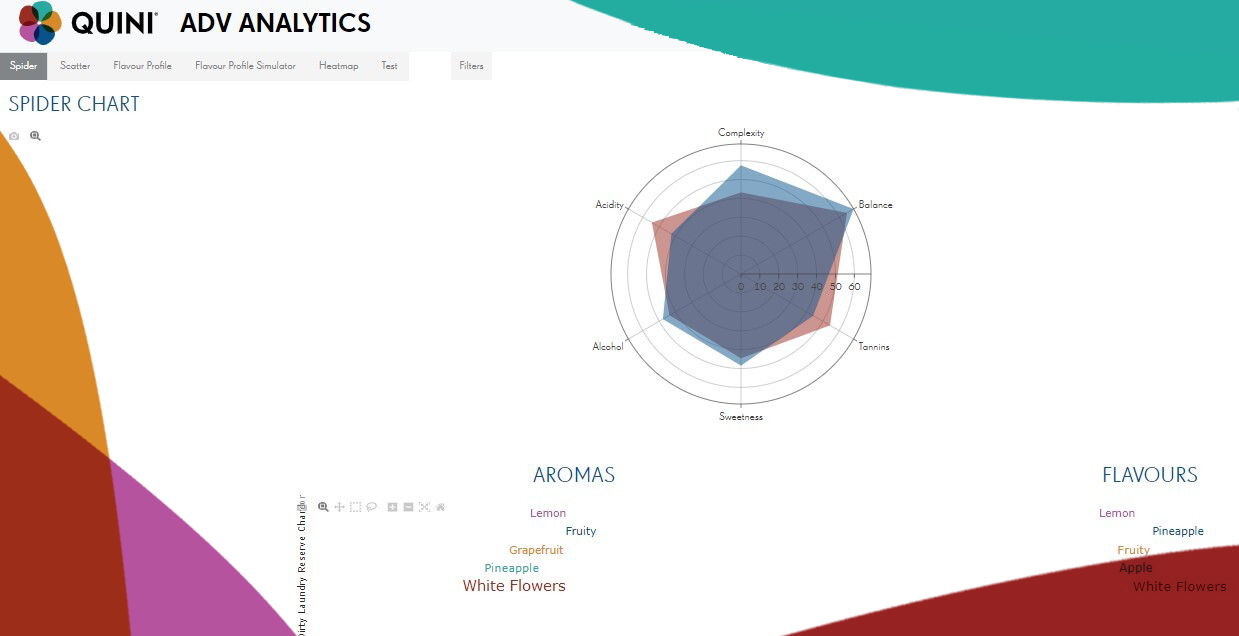Open the Filters panel
The width and height of the screenshot is (1239, 636).
(471, 66)
